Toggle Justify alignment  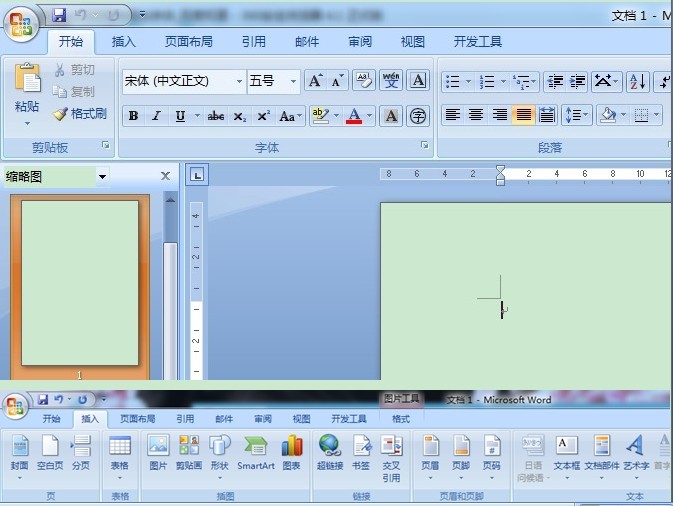click(x=523, y=115)
